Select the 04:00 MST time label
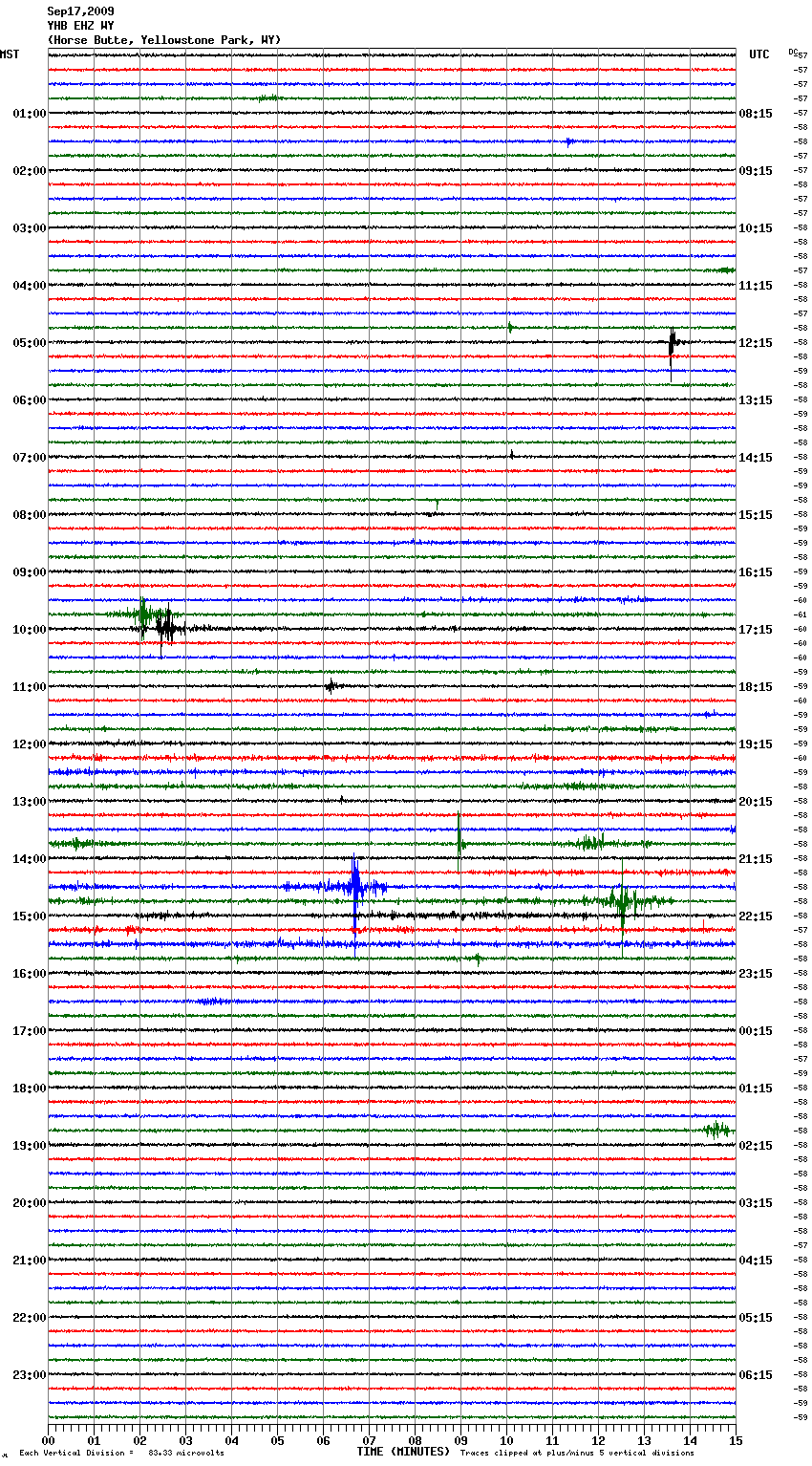The width and height of the screenshot is (812, 1466). click(30, 286)
